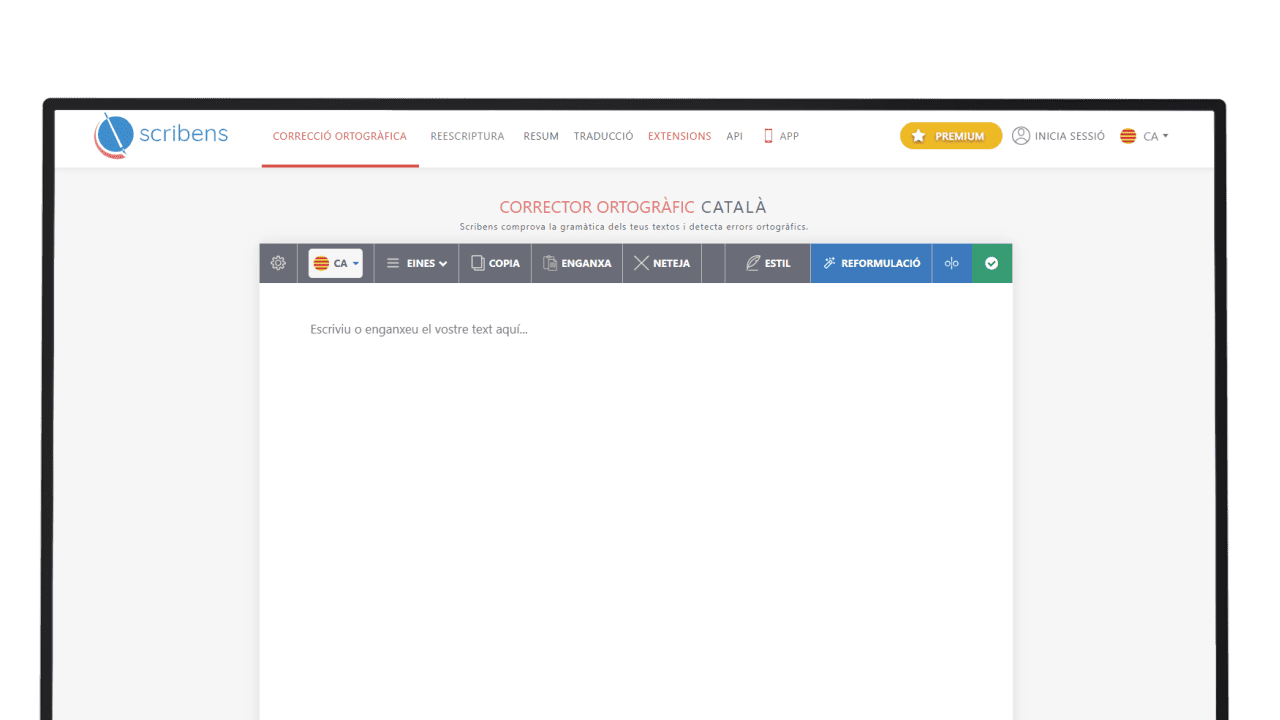Image resolution: width=1280 pixels, height=720 pixels.
Task: Open the API menu item
Action: point(735,136)
